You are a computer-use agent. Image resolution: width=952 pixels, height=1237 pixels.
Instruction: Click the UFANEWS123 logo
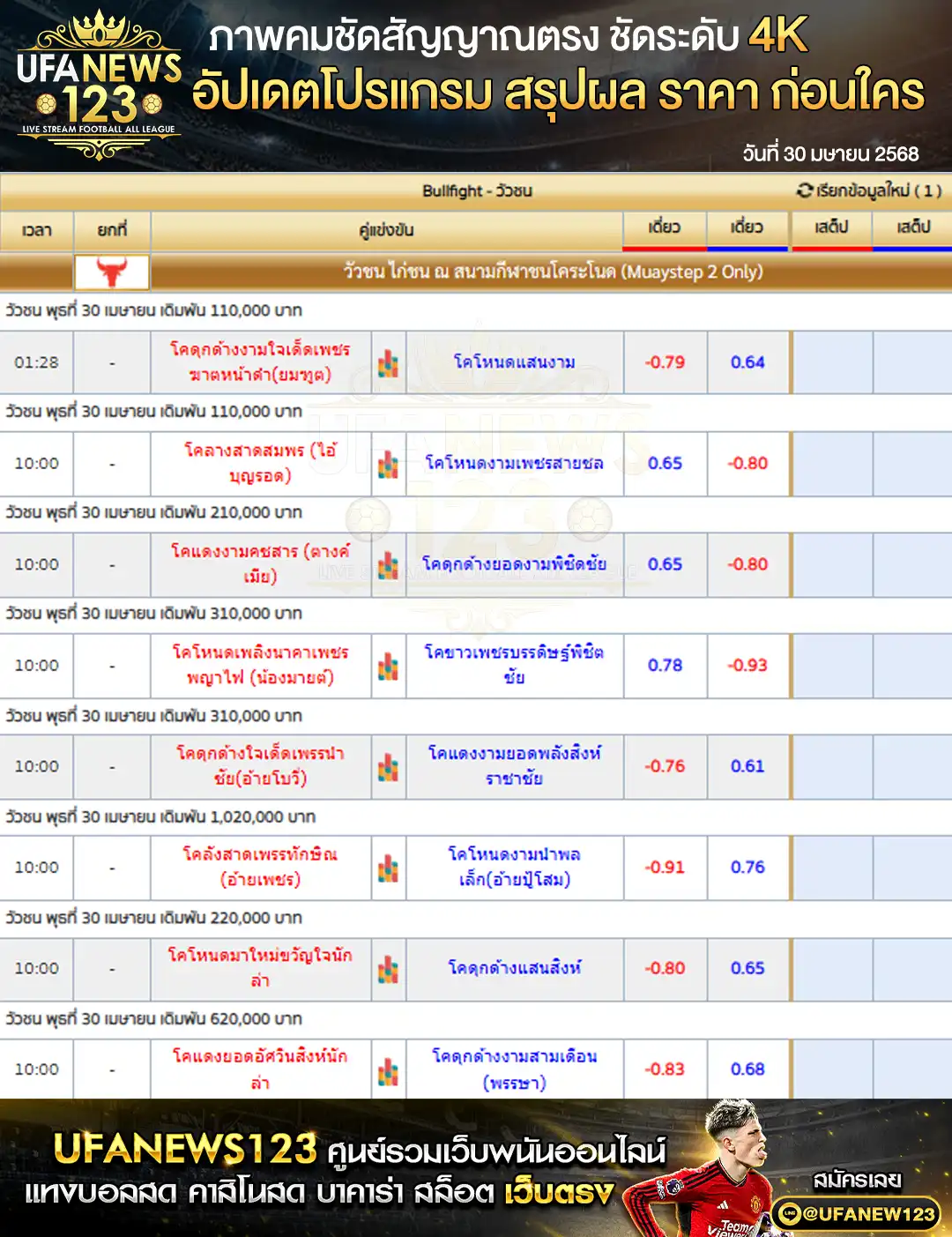(99, 86)
